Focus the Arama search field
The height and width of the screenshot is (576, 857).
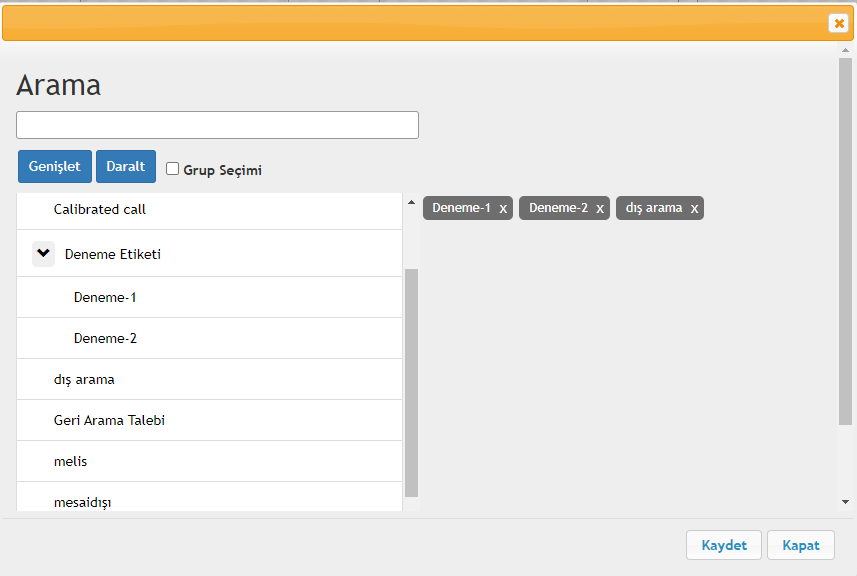coord(218,125)
